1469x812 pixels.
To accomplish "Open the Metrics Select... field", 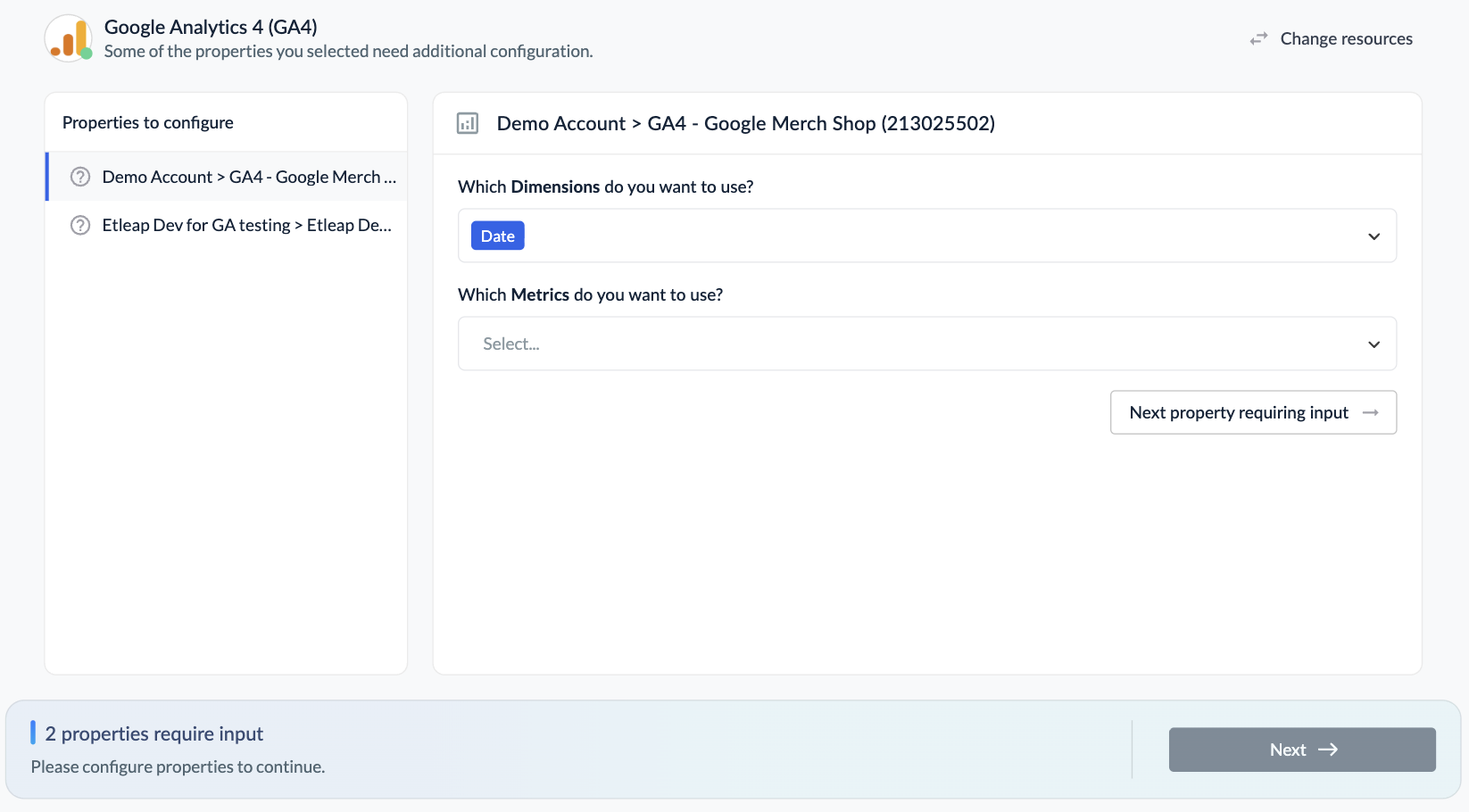I will (927, 344).
